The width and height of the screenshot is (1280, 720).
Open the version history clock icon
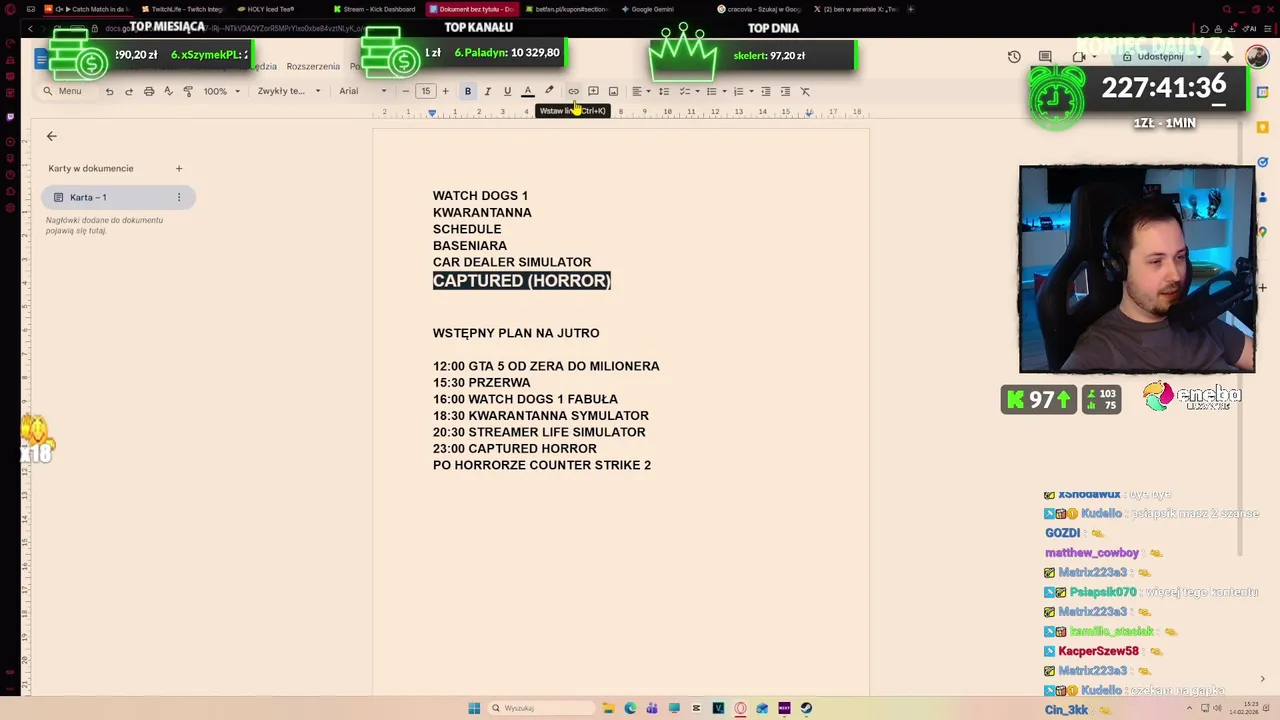pos(1014,57)
